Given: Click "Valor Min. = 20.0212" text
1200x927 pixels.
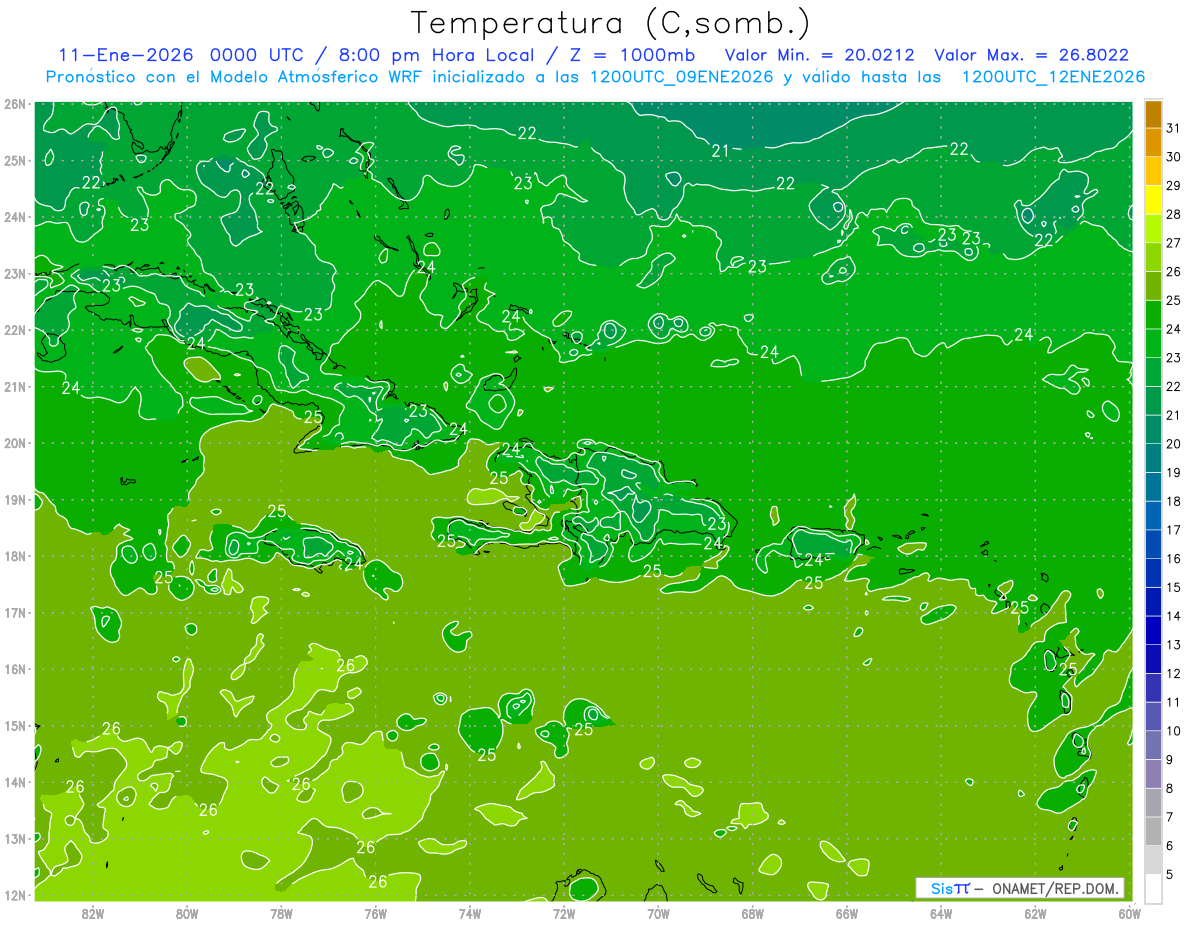Looking at the screenshot, I should (819, 56).
